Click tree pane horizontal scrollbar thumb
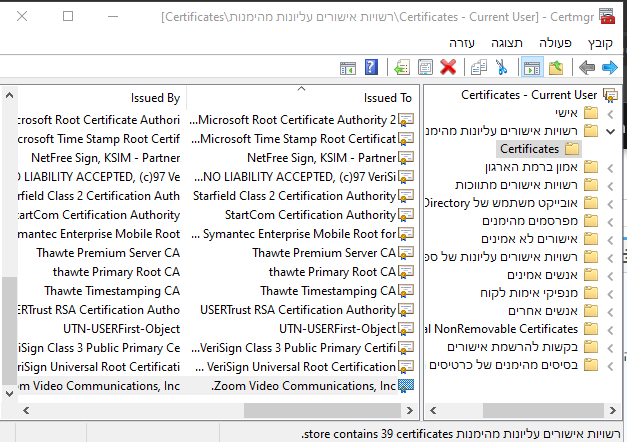This screenshot has height=442, width=627. click(543, 410)
